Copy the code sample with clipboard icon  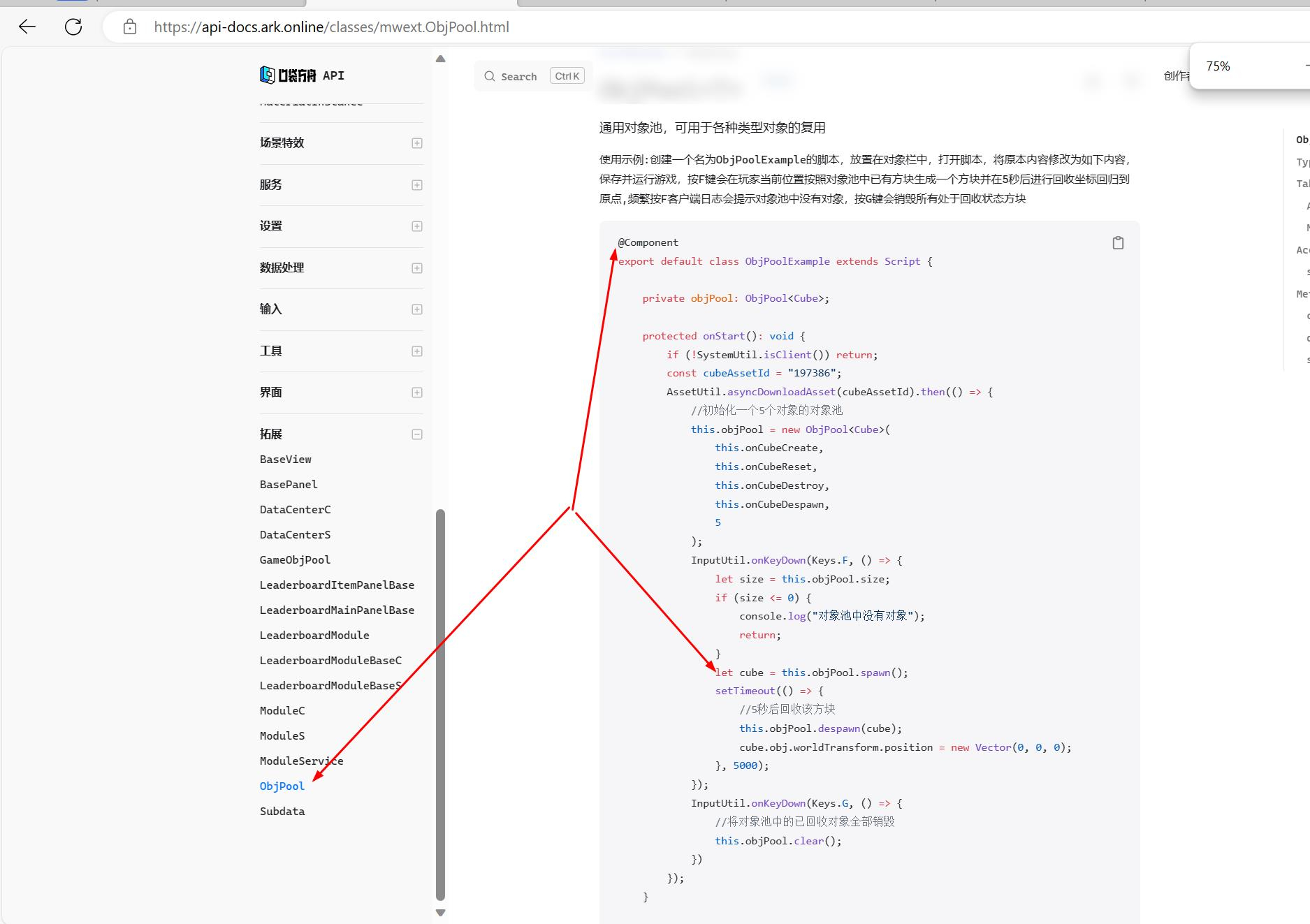pos(1118,242)
